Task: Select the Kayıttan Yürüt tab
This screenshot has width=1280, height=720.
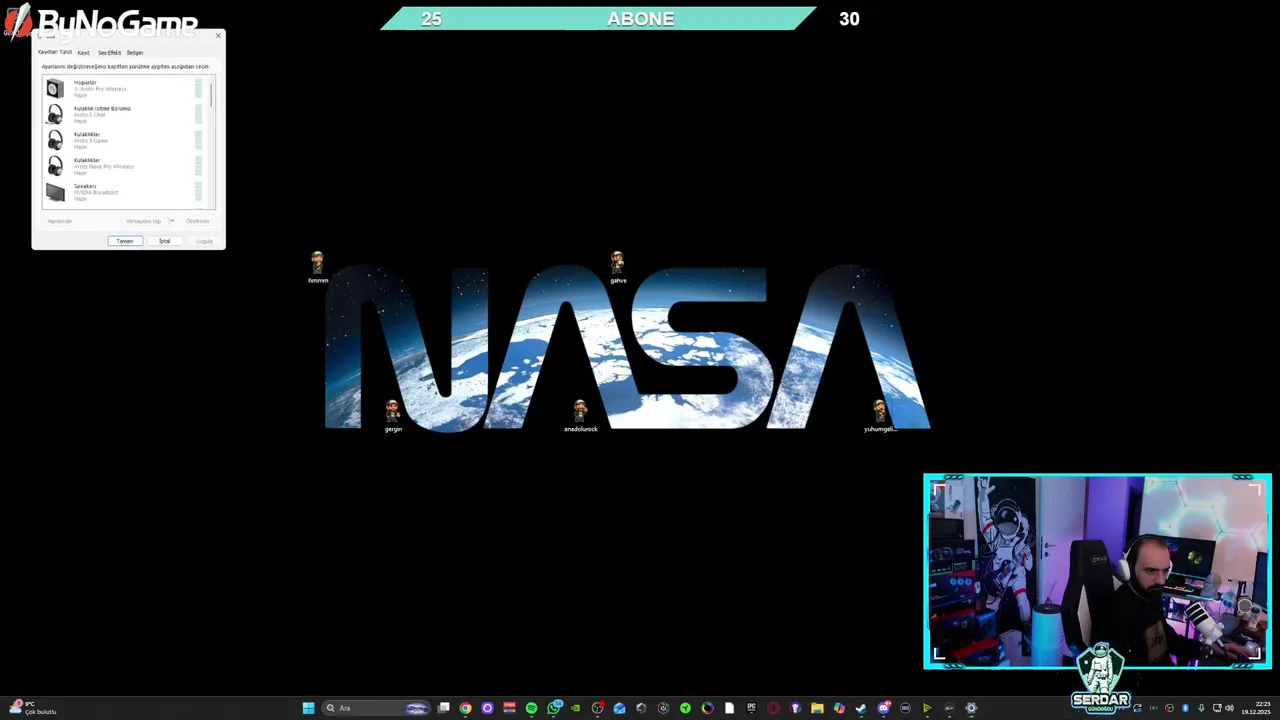Action: click(55, 52)
